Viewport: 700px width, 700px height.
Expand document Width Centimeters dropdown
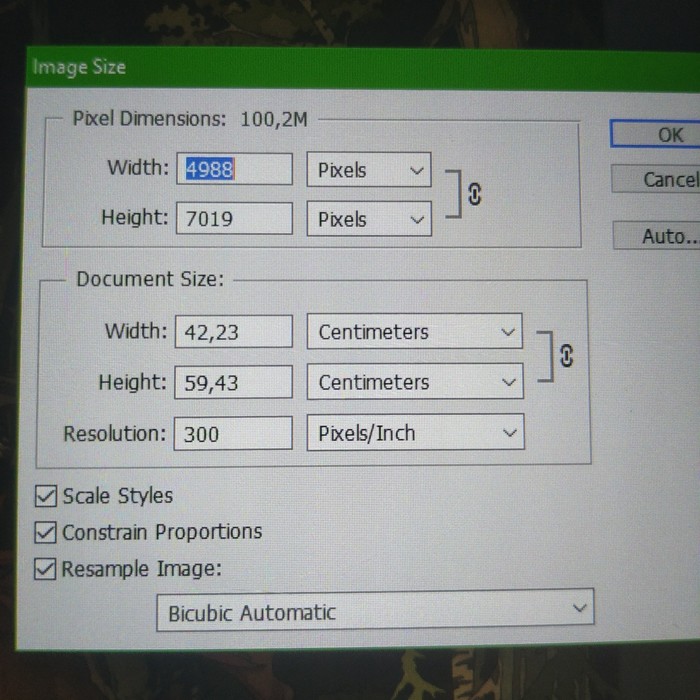414,332
